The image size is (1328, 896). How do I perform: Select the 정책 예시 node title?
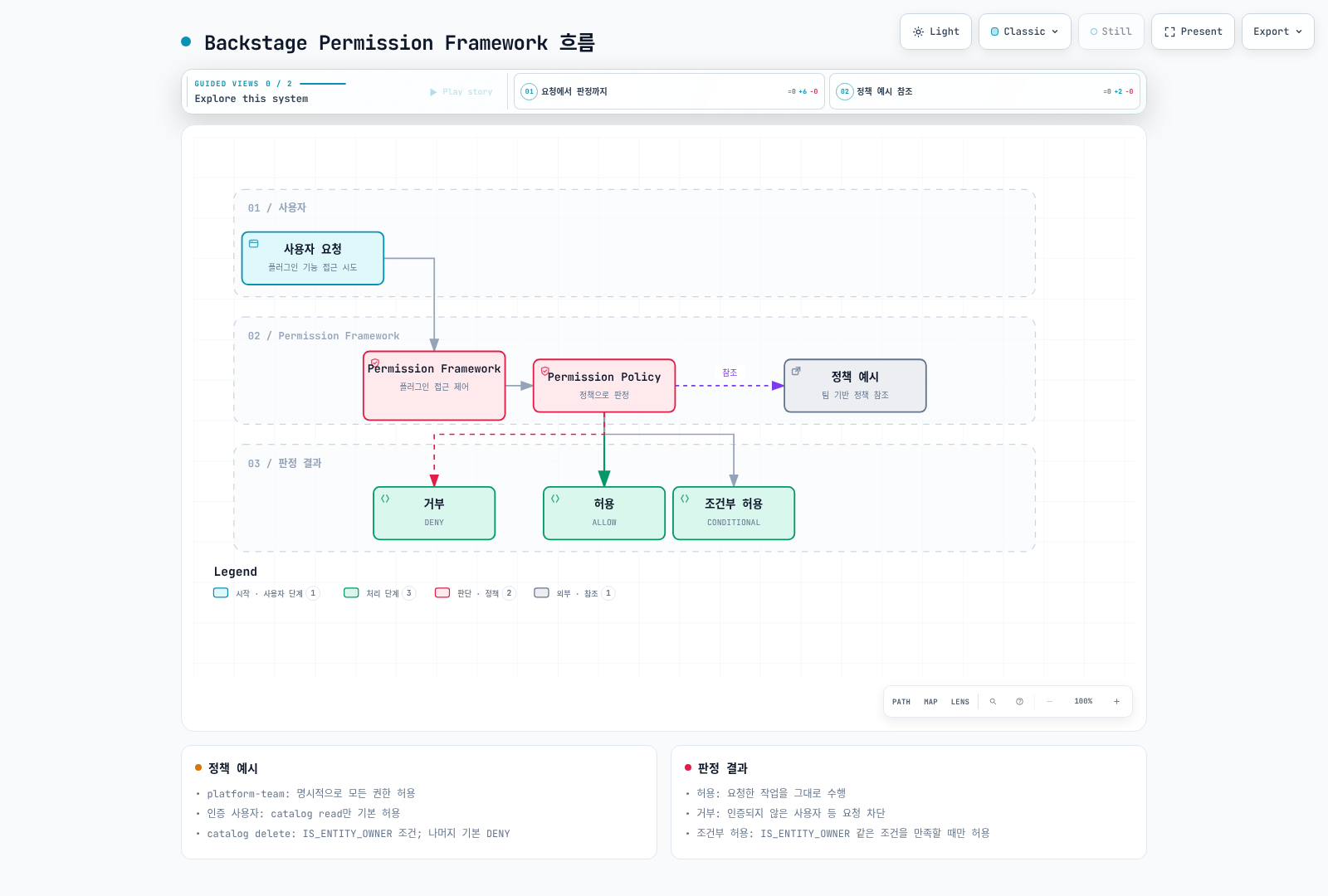coord(855,377)
